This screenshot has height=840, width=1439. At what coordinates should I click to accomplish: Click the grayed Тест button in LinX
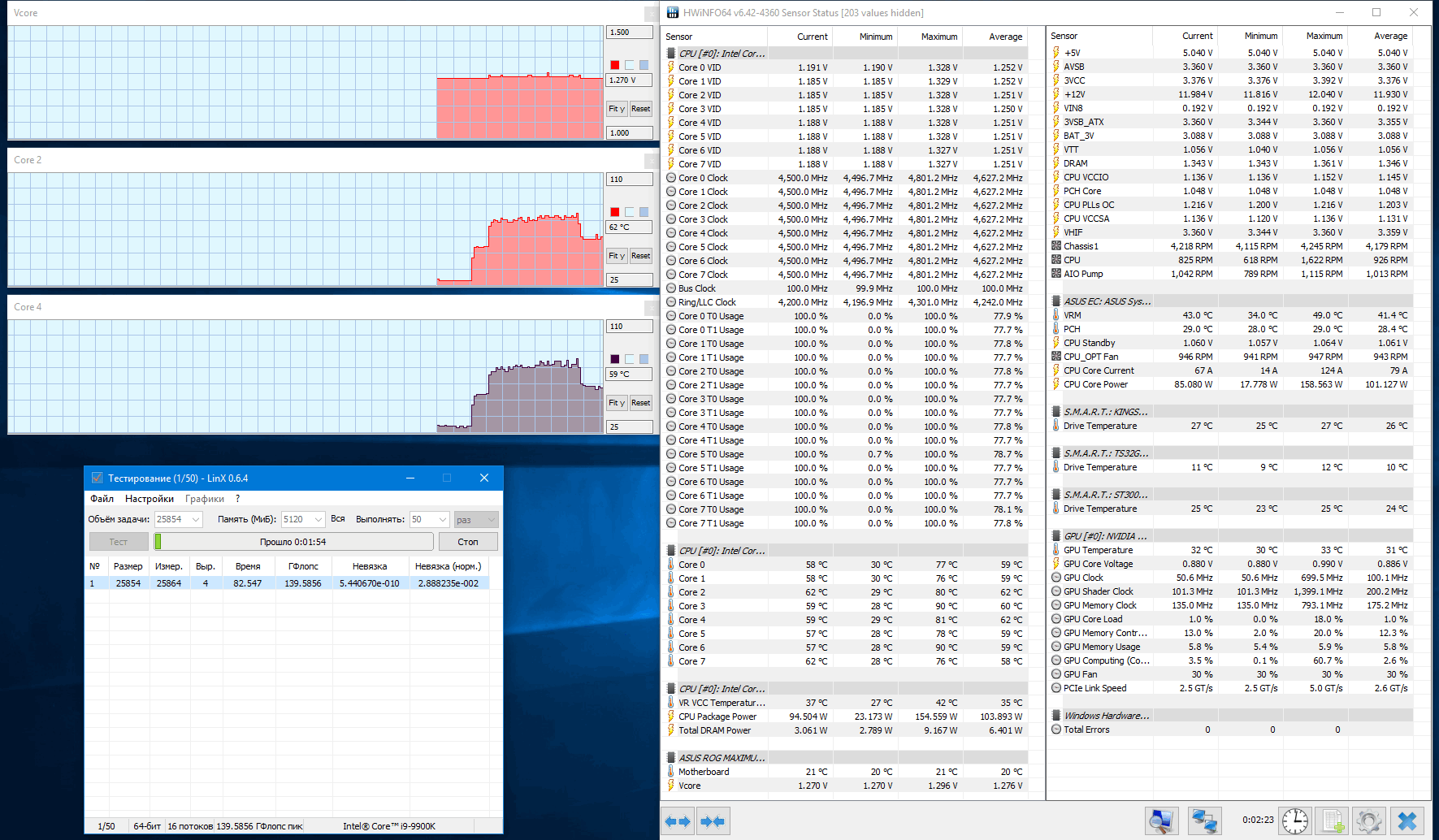click(119, 542)
